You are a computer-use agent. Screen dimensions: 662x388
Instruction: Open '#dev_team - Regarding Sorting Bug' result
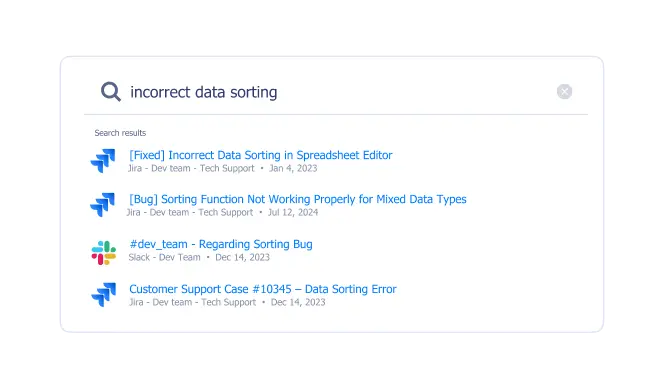(221, 244)
